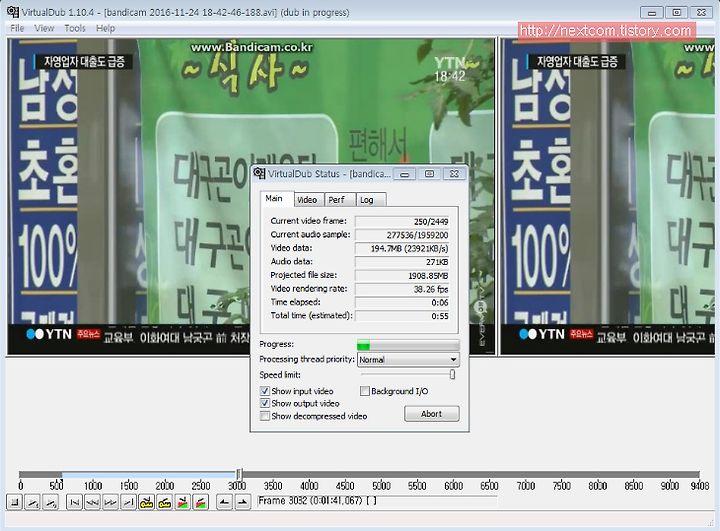Open the Help menu
This screenshot has width=720, height=531.
point(106,28)
